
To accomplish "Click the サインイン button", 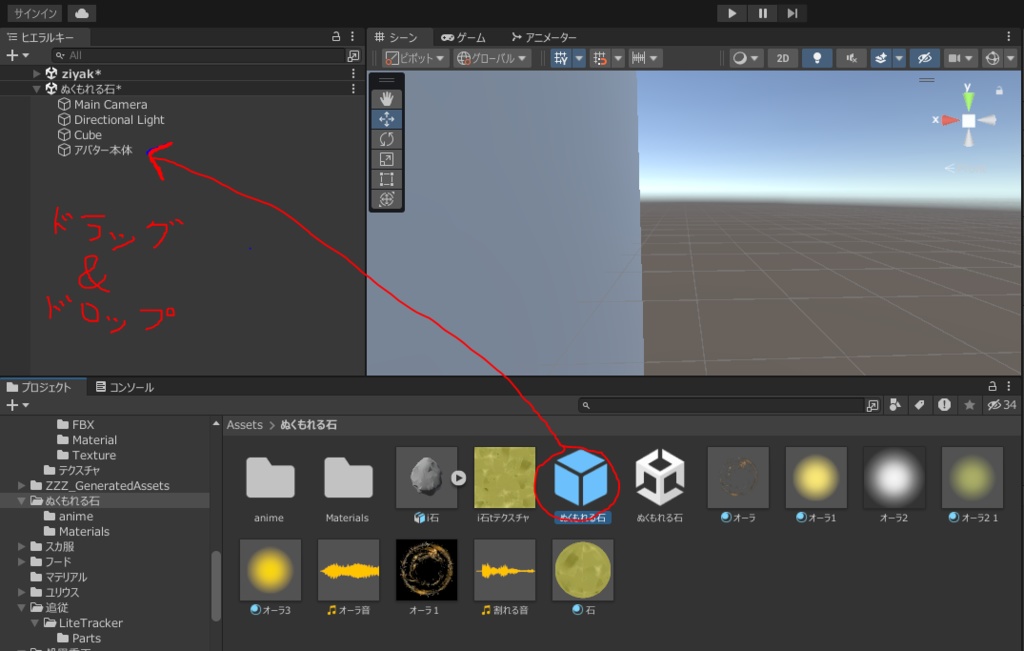I will click(x=35, y=13).
